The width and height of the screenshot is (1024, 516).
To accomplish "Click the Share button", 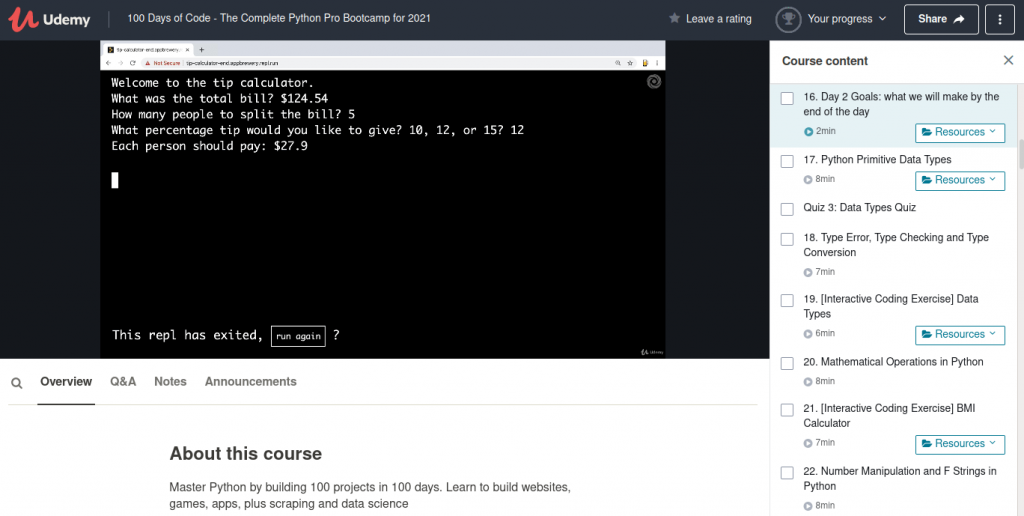I will 941,19.
